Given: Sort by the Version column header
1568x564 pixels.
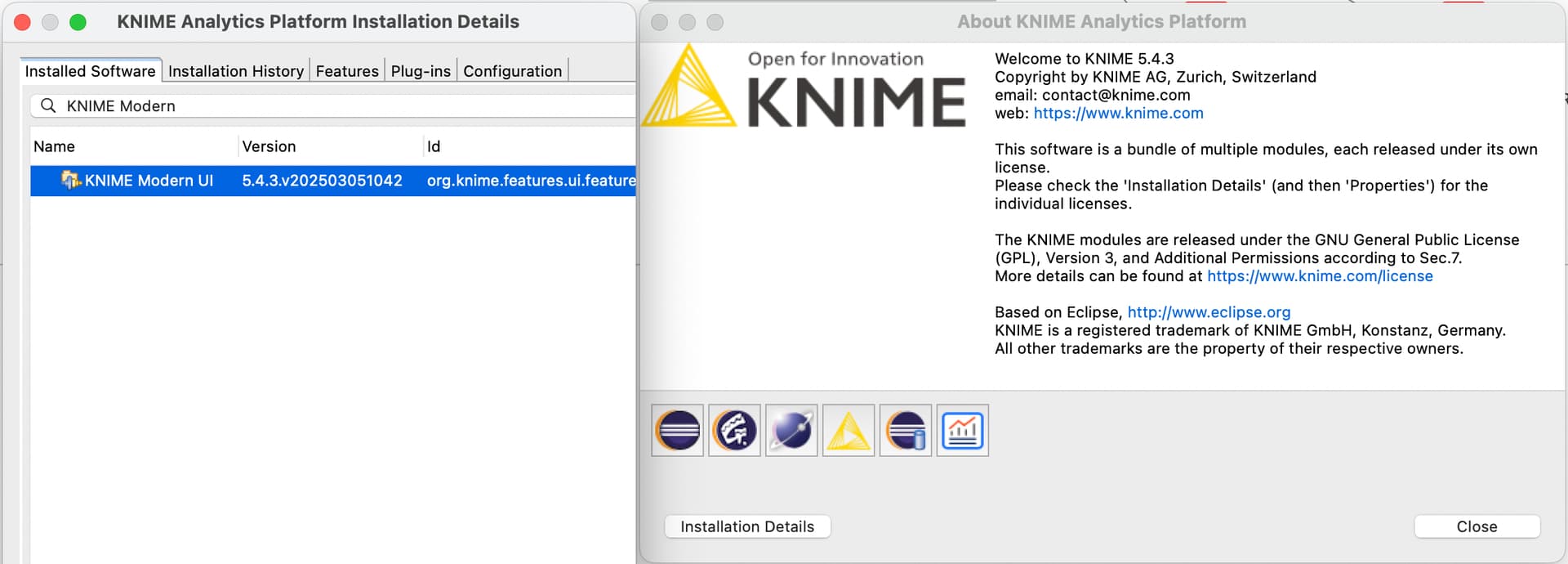Looking at the screenshot, I should pyautogui.click(x=331, y=146).
